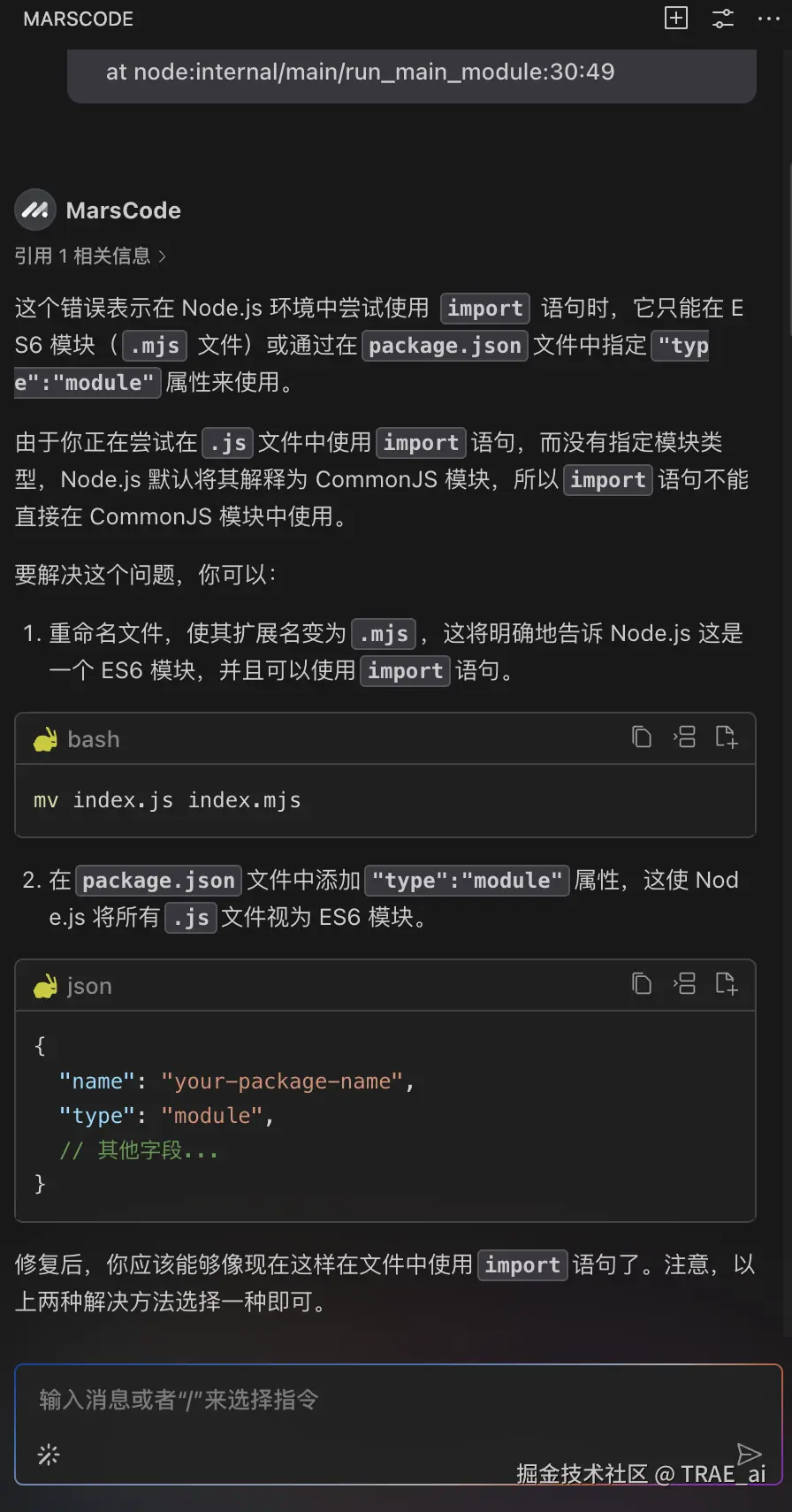The height and width of the screenshot is (1512, 792).
Task: Focus the message input field
Action: (x=354, y=1400)
